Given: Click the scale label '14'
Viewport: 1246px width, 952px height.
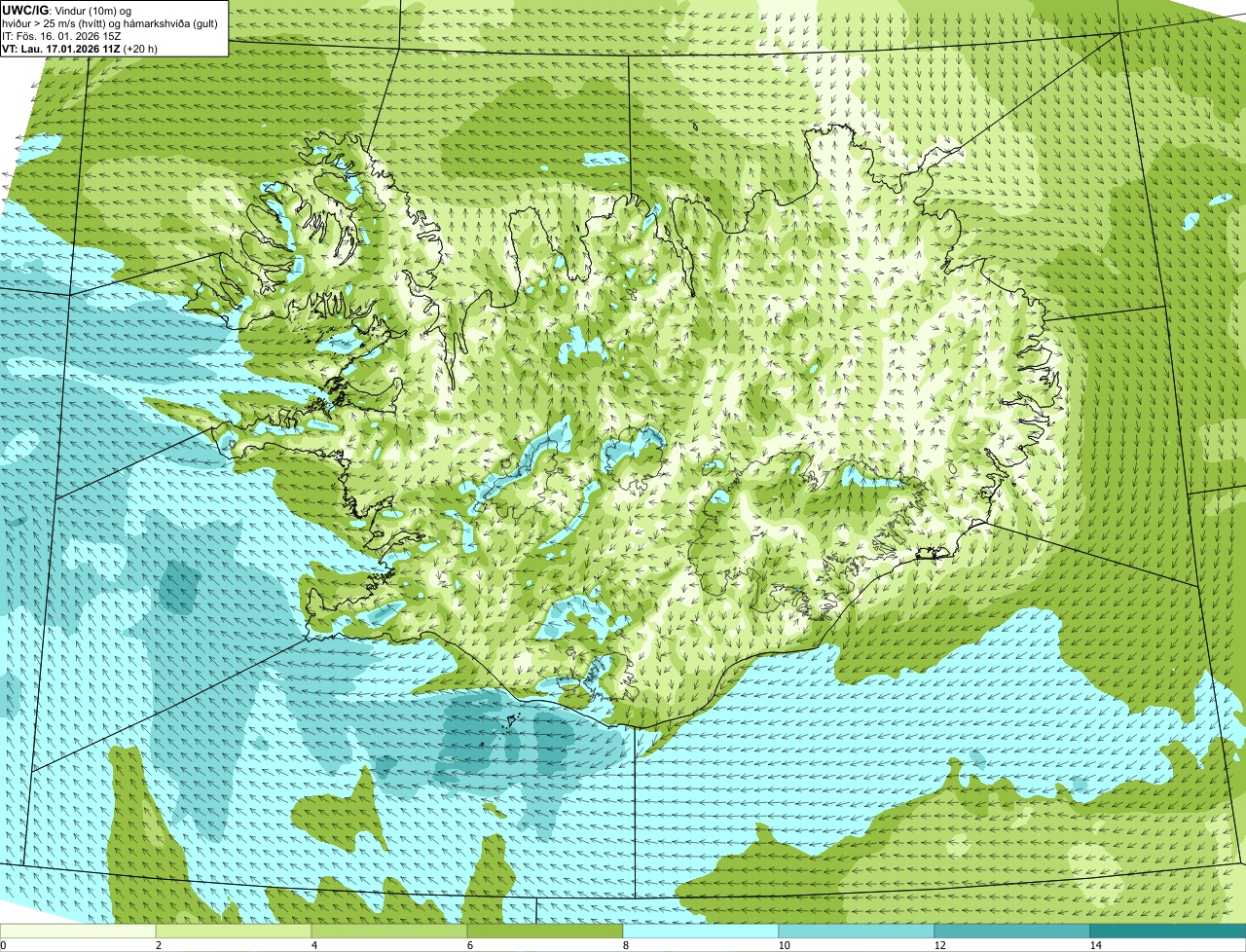Looking at the screenshot, I should 1095,945.
